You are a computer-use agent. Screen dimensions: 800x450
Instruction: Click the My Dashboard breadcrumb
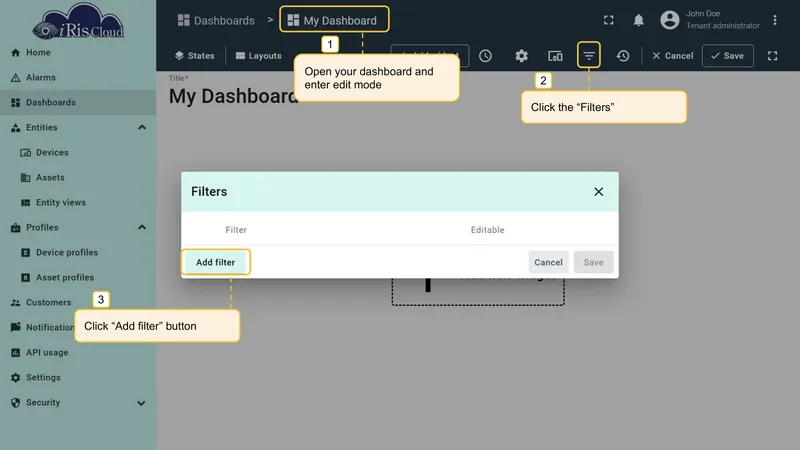(x=332, y=20)
